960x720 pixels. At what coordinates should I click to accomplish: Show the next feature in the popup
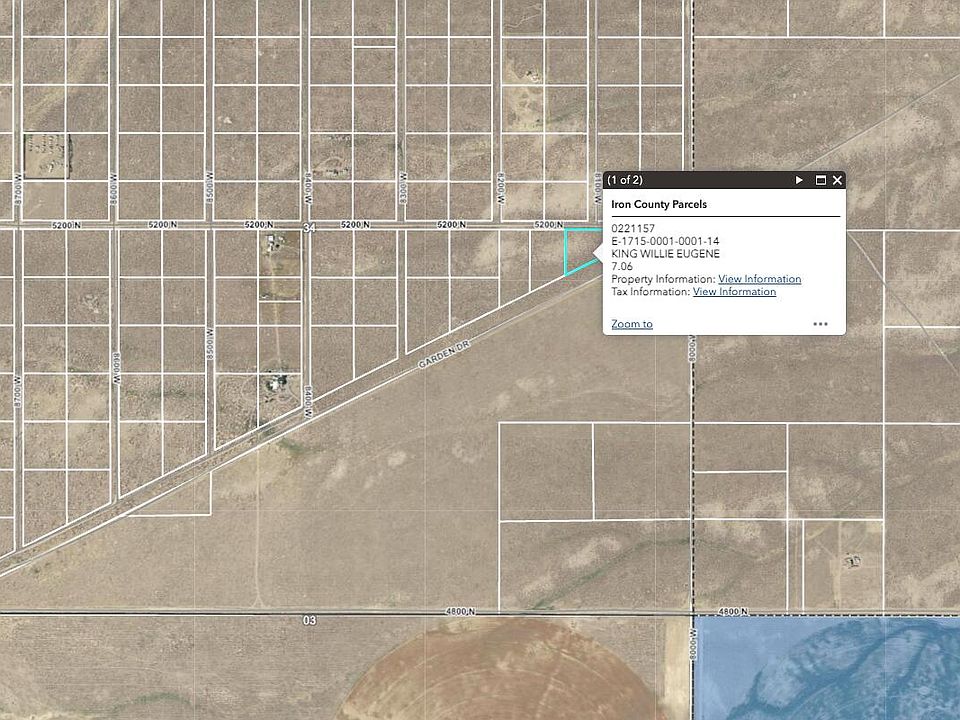pyautogui.click(x=799, y=180)
